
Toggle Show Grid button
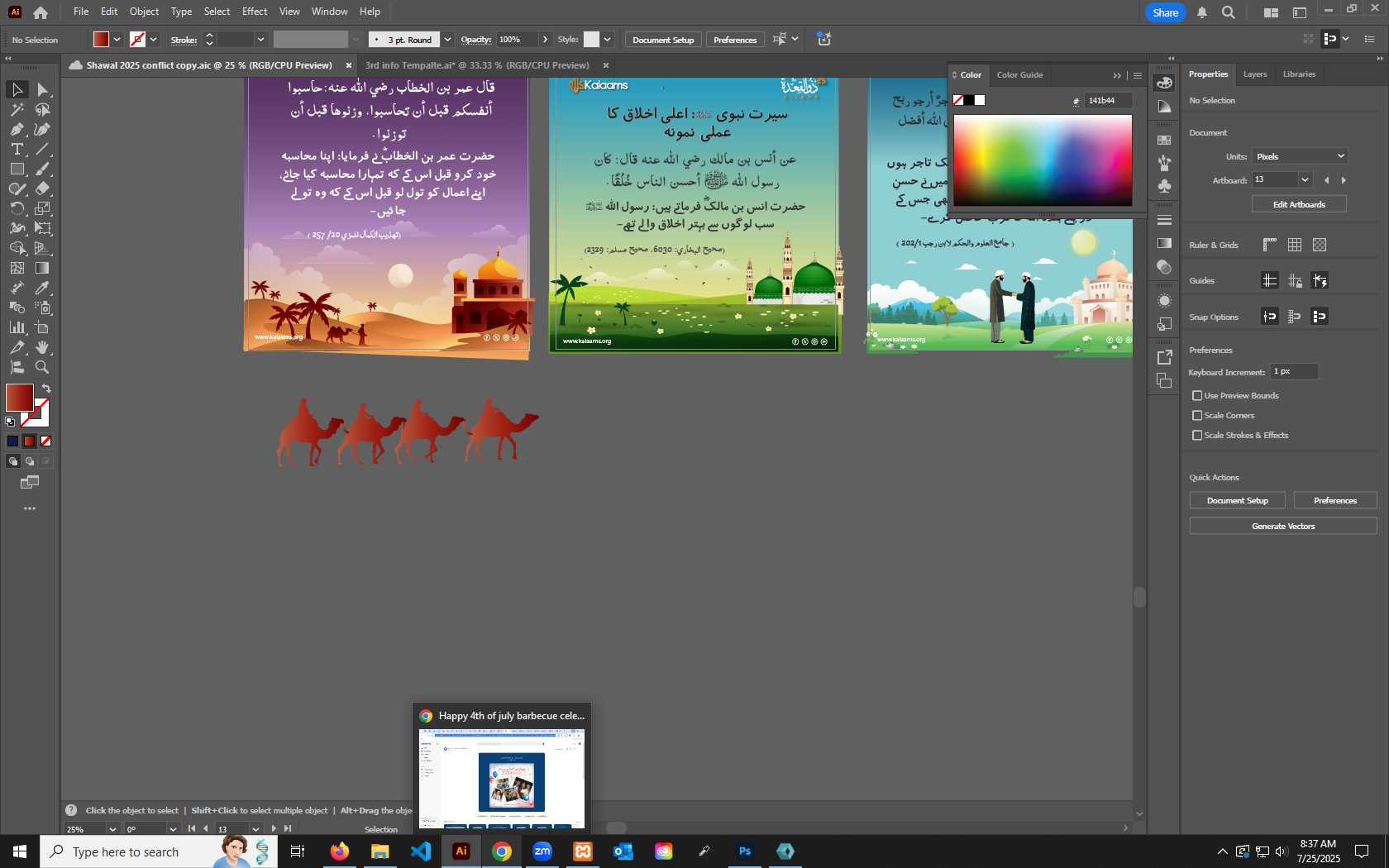[x=1295, y=245]
